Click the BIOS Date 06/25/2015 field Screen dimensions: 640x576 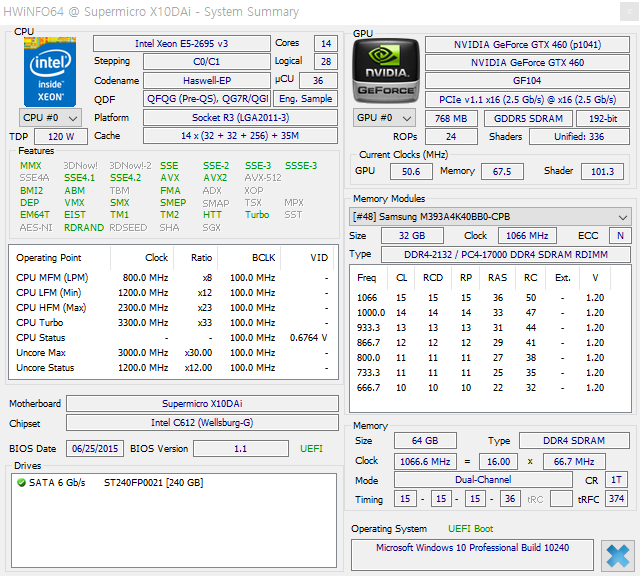(95, 449)
